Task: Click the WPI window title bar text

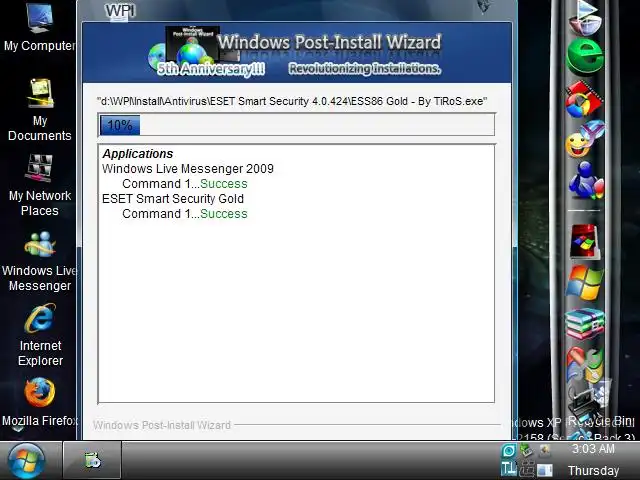Action: pos(120,11)
